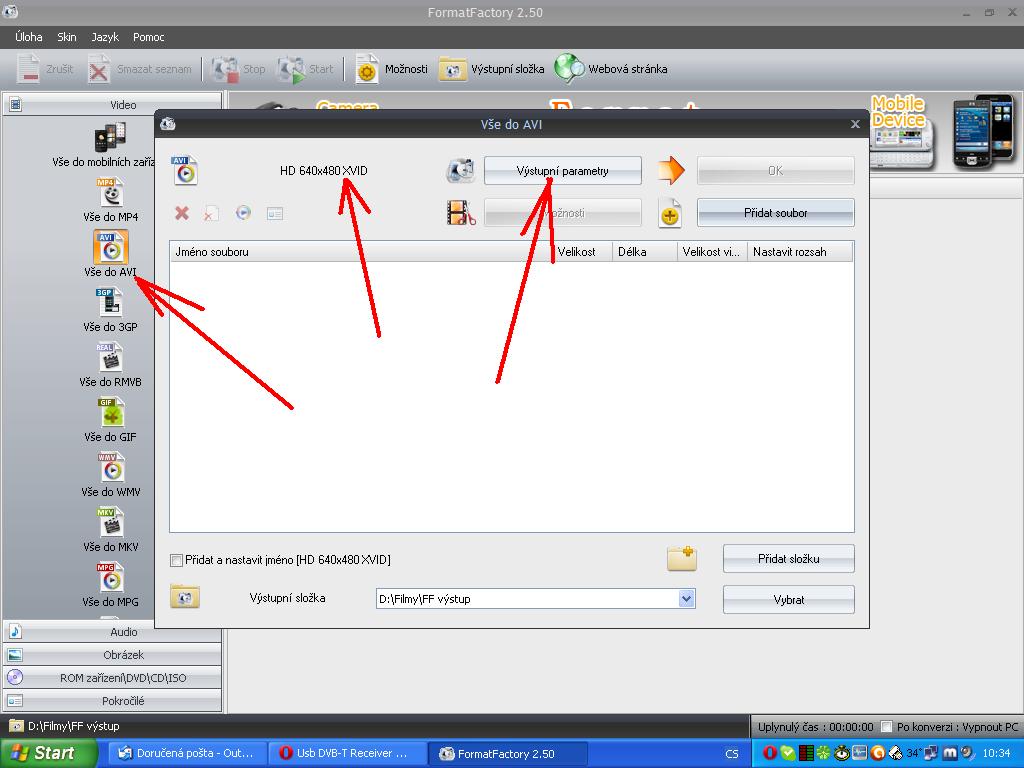Open the Vše do RMVB converter

click(x=111, y=357)
